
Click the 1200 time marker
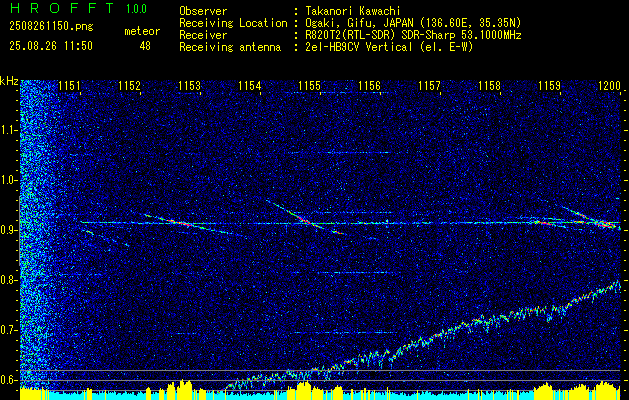[609, 86]
